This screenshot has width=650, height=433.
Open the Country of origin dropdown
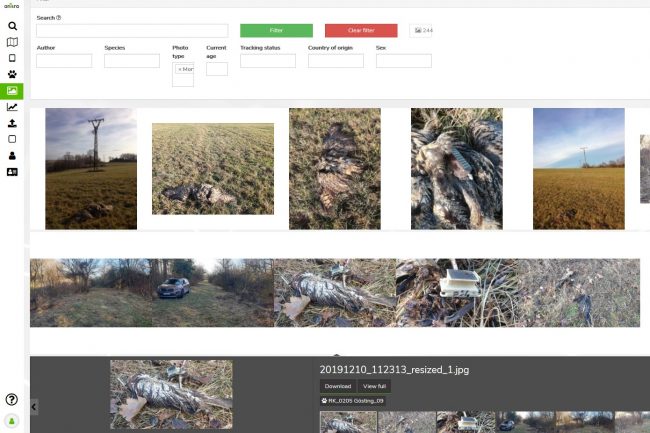pos(335,61)
